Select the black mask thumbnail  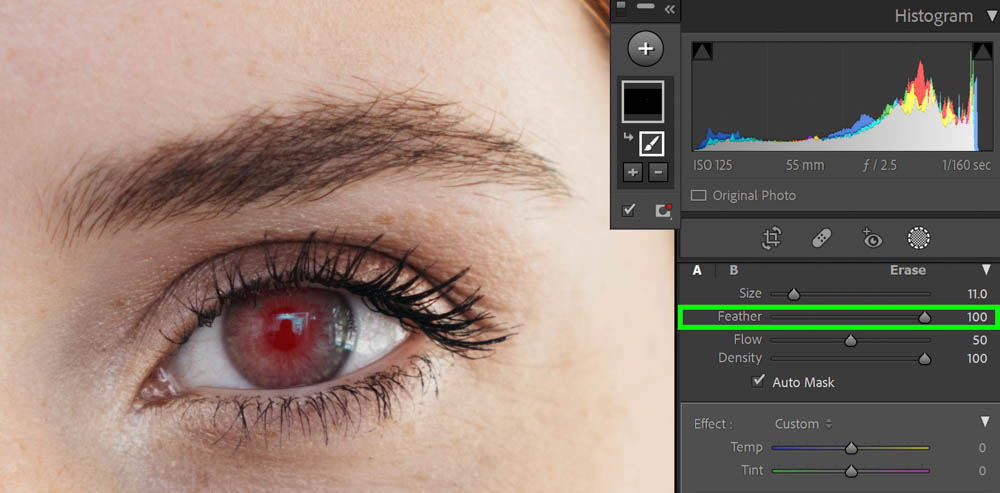[643, 101]
